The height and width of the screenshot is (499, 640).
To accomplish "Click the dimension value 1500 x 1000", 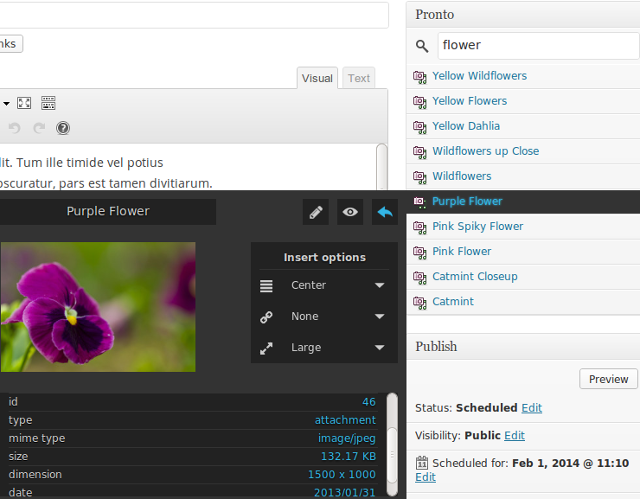I will [342, 475].
